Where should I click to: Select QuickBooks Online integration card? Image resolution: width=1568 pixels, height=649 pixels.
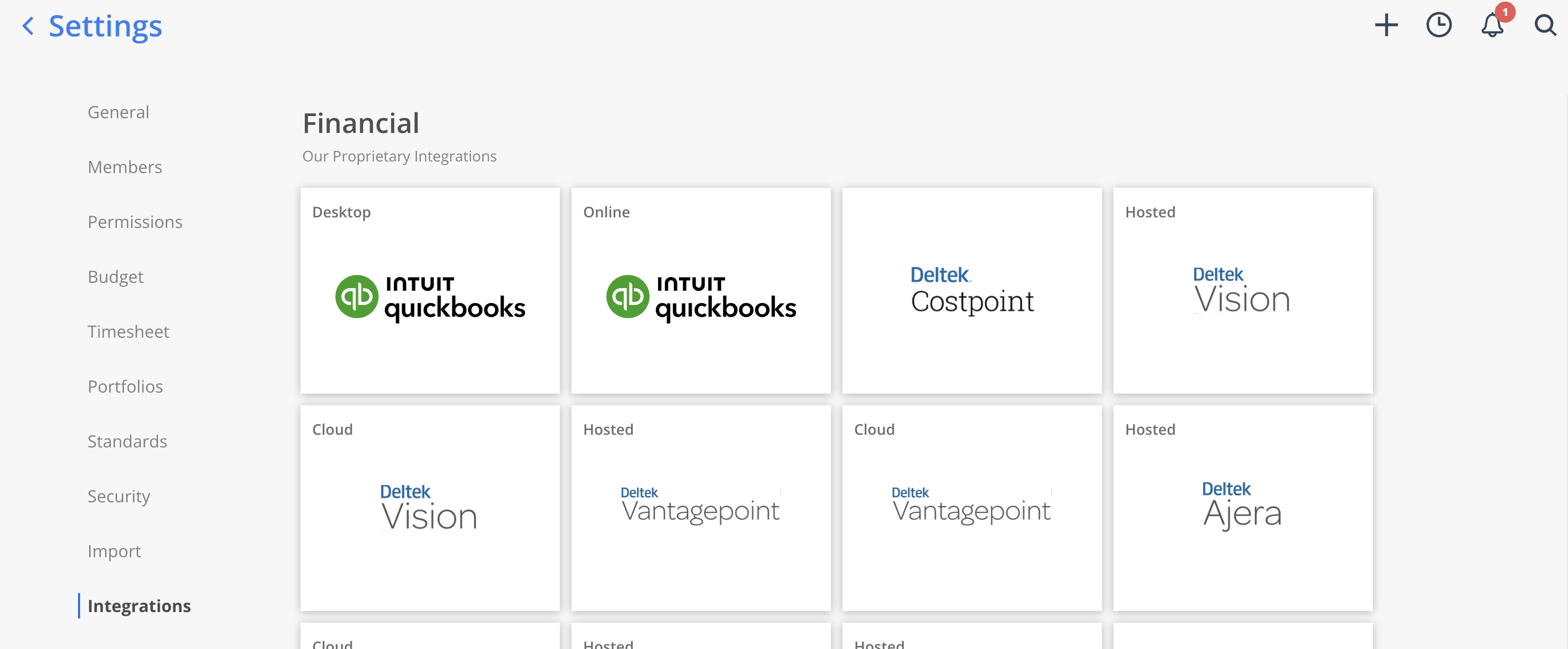click(x=701, y=291)
